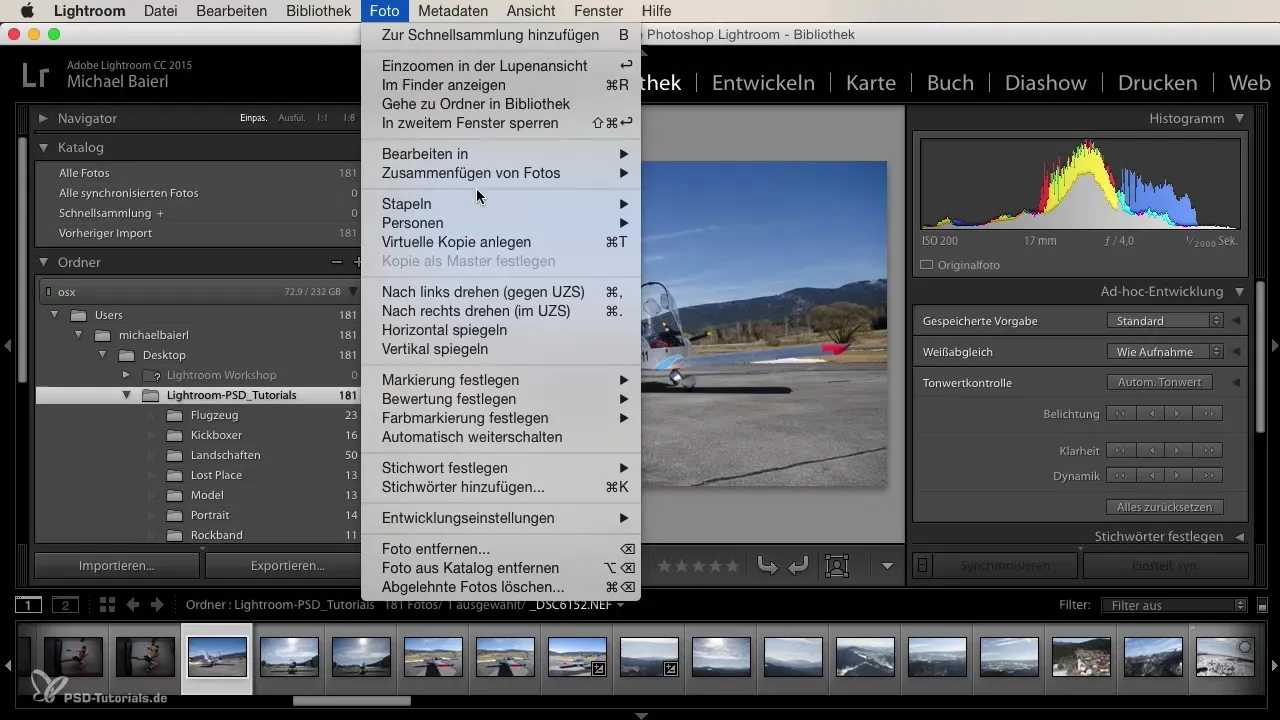
Task: Open second window button 2
Action: (65, 605)
